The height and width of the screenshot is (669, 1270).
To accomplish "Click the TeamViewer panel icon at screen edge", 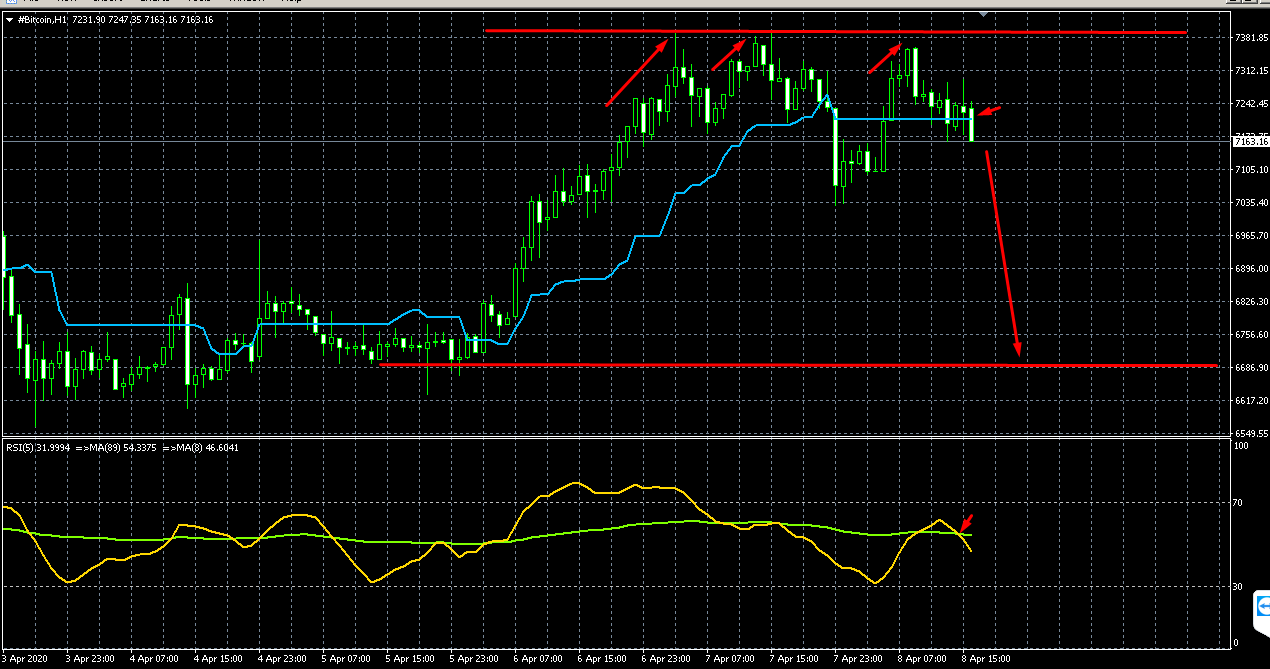I will point(1262,606).
